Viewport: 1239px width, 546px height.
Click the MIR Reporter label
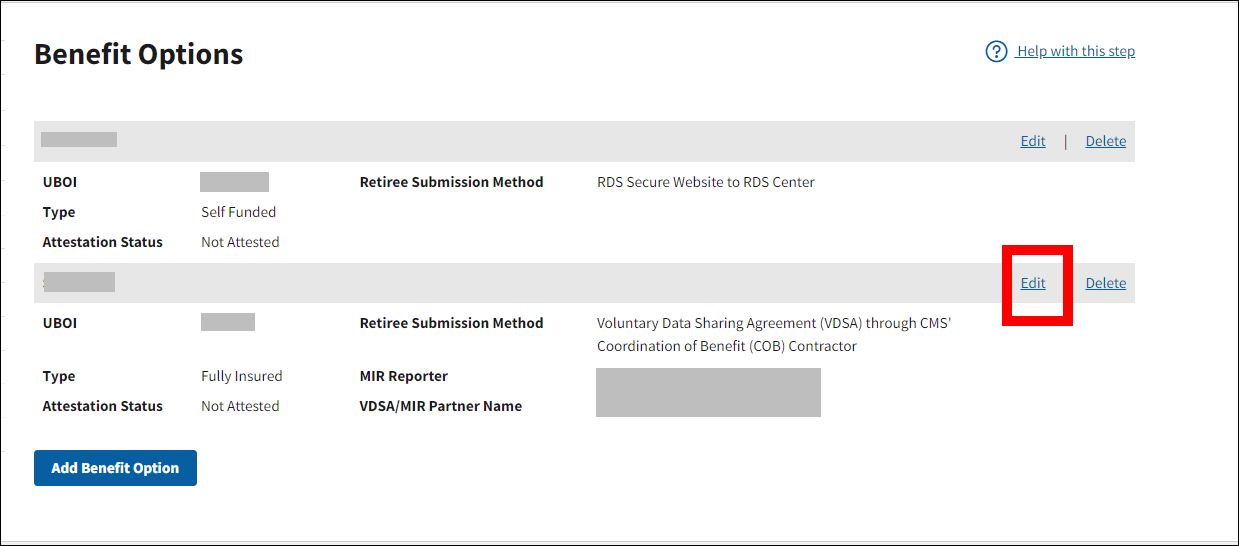click(403, 376)
